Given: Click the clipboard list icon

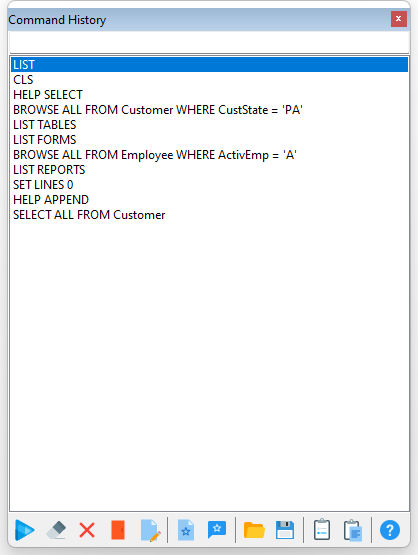Looking at the screenshot, I should (322, 530).
